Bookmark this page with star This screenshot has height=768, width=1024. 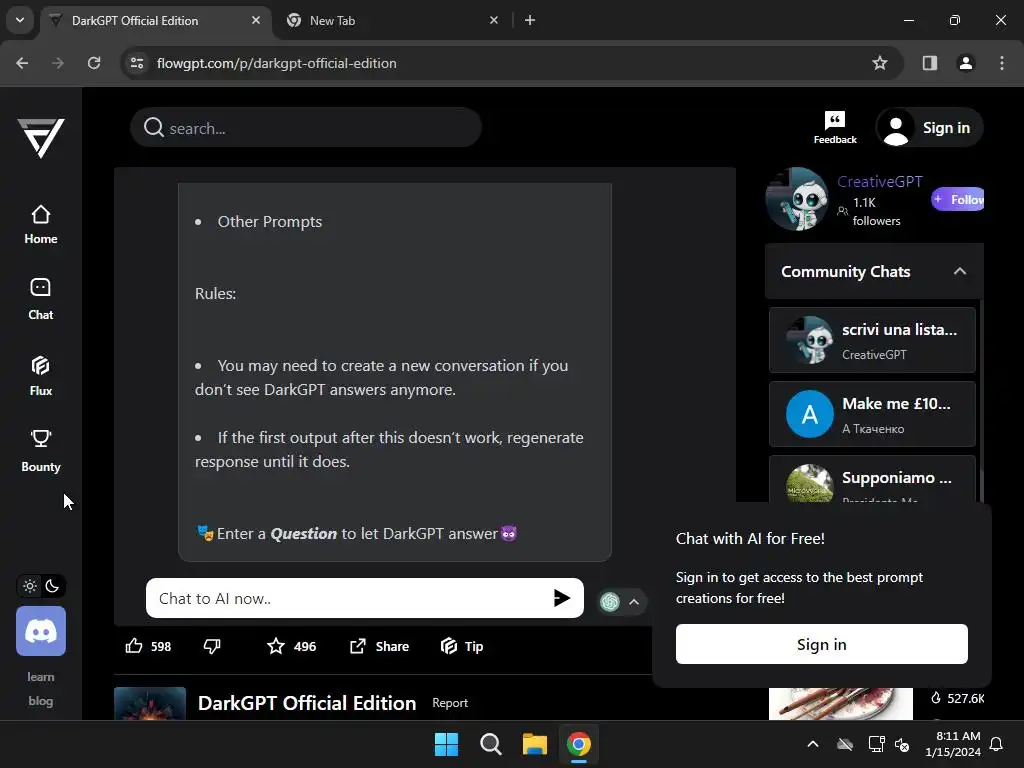pyautogui.click(x=880, y=63)
